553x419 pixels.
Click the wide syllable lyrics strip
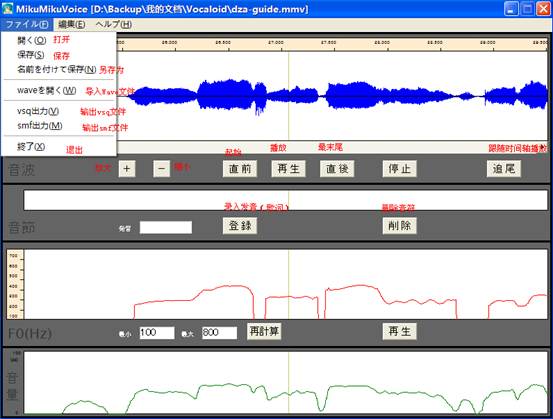point(286,200)
